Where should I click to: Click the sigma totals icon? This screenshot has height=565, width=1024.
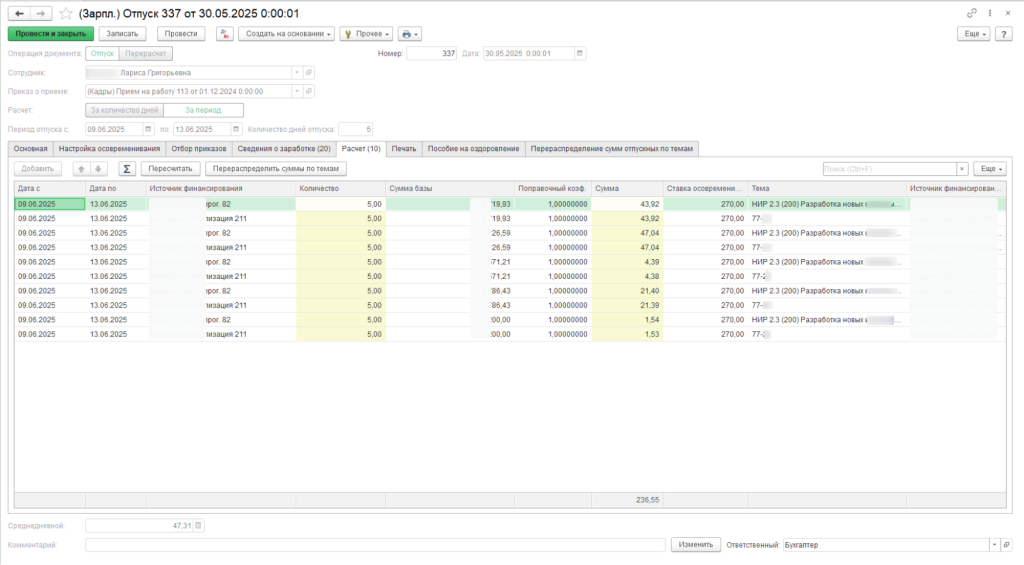click(127, 169)
